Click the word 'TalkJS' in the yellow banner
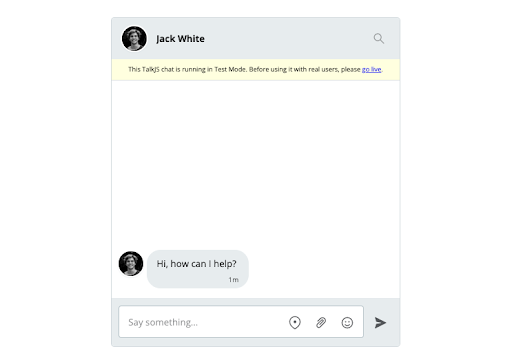This screenshot has width=512, height=362. (x=151, y=69)
